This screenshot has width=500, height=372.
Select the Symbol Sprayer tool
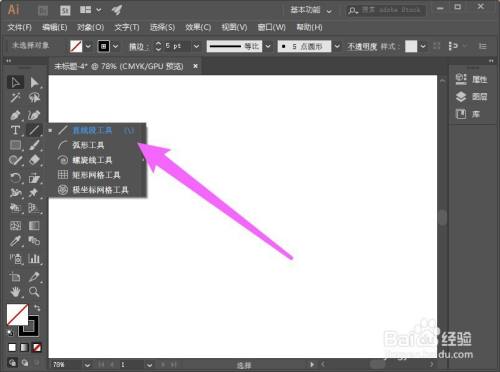tap(15, 258)
